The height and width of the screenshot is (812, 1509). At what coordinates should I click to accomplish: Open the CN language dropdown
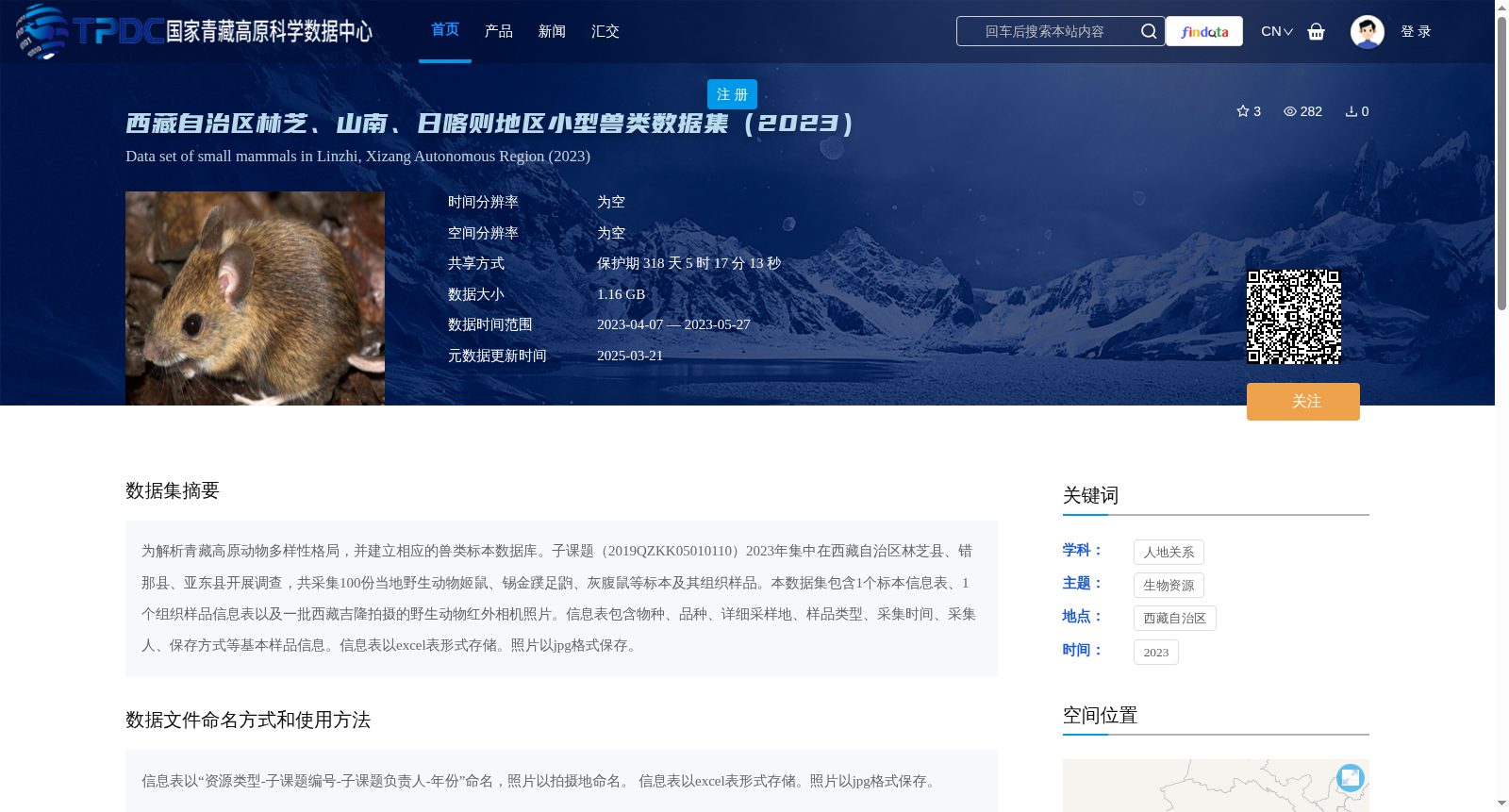coord(1277,31)
